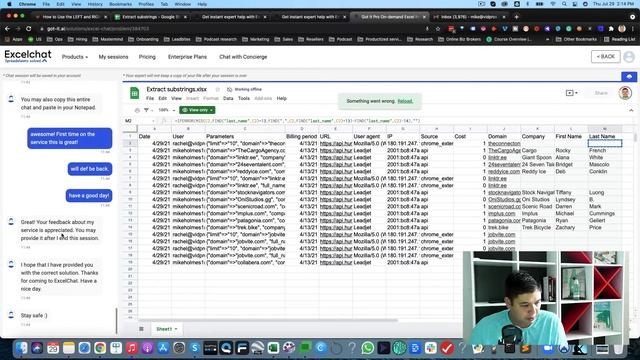Open Excel from the Dock
The image size is (640, 360).
click(273, 348)
